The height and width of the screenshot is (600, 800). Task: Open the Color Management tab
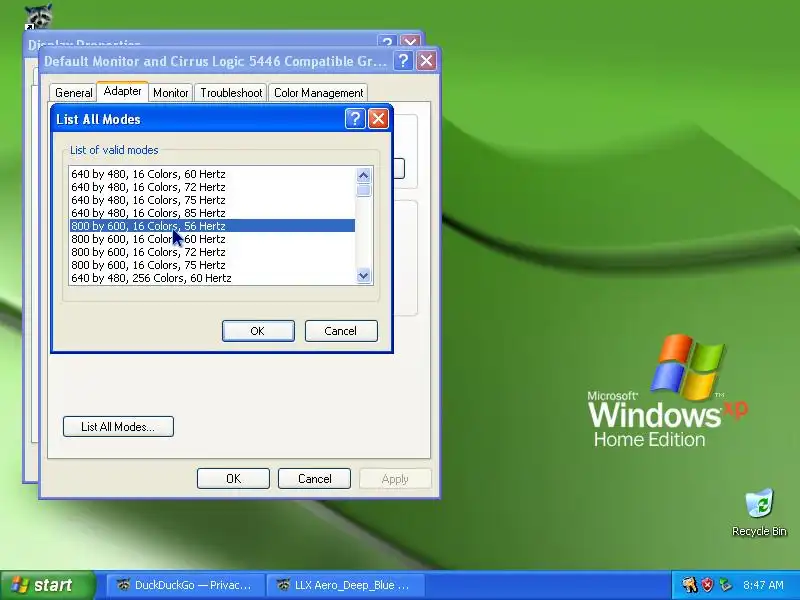pos(318,93)
